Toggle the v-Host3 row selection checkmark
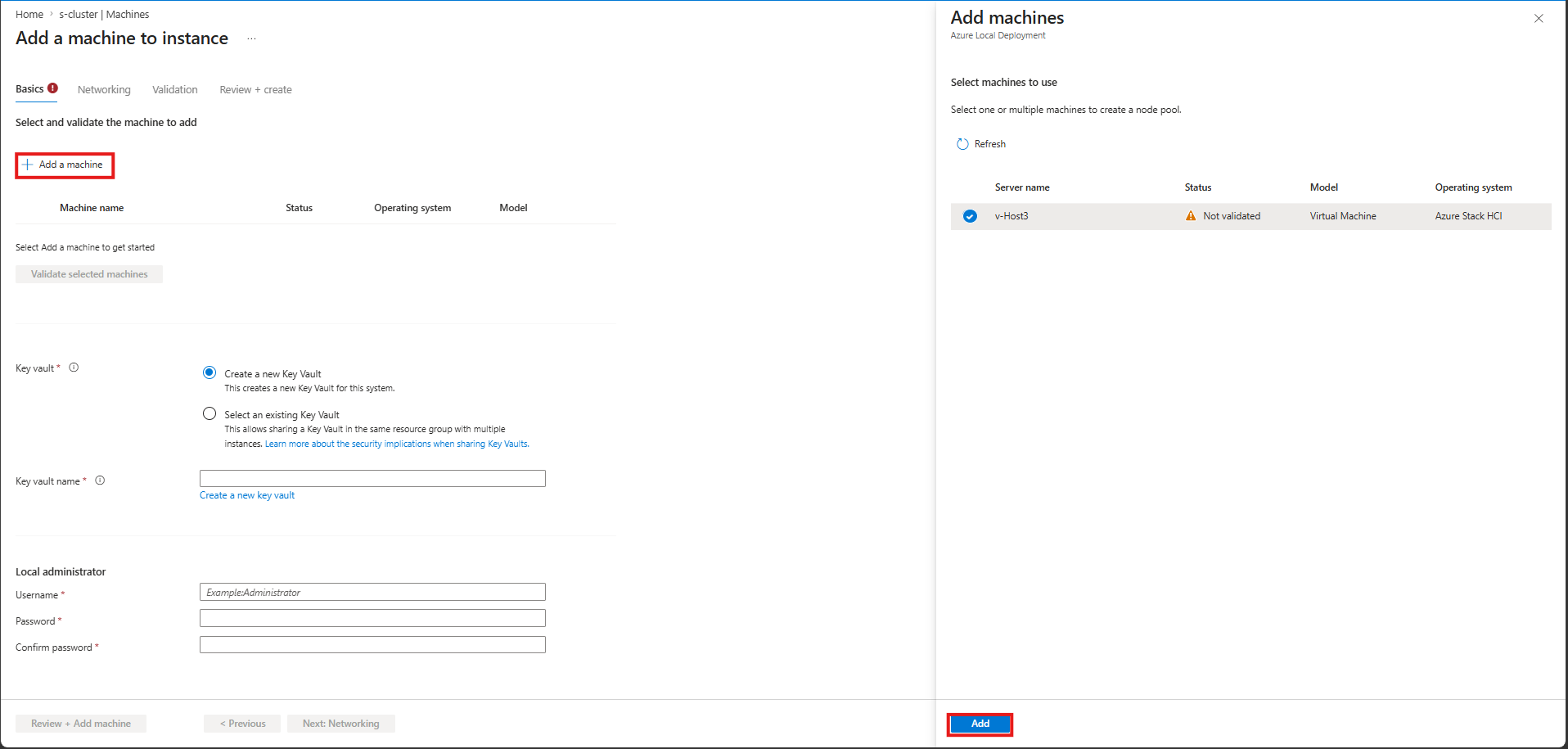The height and width of the screenshot is (749, 1568). (x=970, y=216)
